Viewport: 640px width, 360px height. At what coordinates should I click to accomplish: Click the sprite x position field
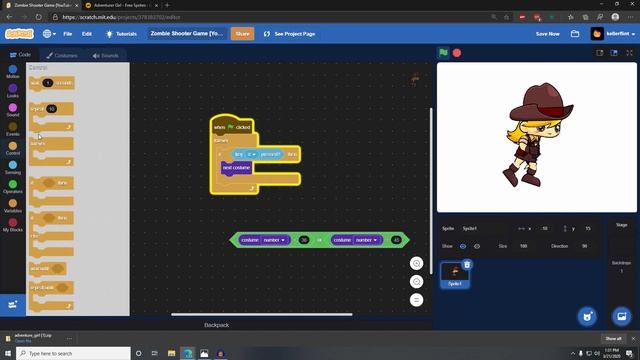point(545,228)
